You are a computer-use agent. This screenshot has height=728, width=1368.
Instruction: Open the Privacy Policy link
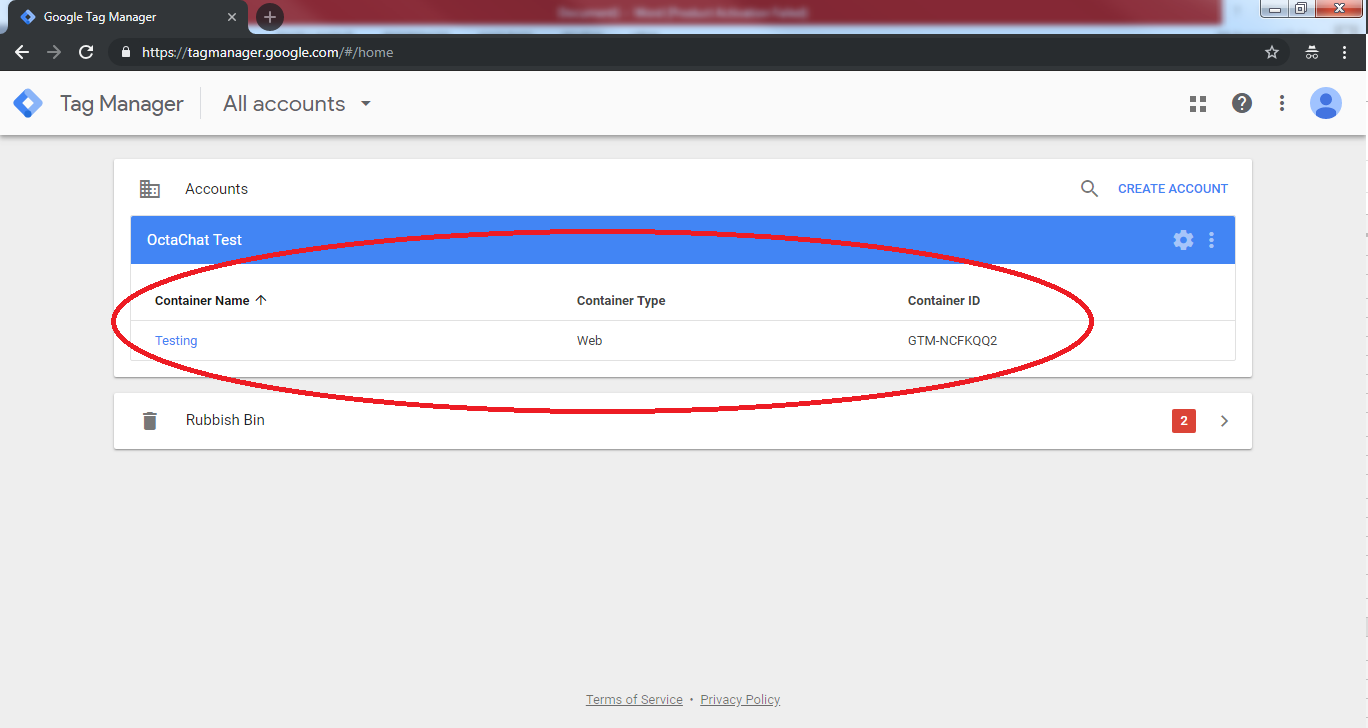coord(740,700)
